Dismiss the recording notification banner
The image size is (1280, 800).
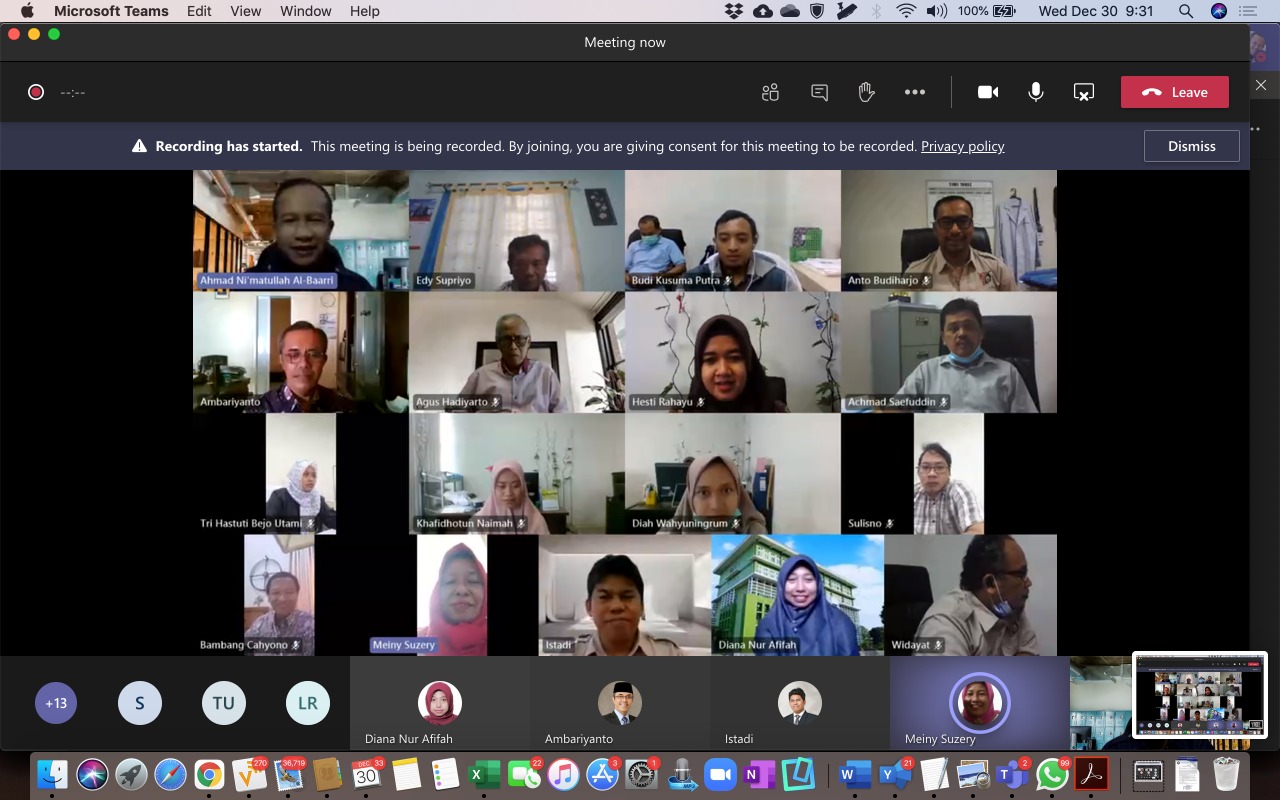click(x=1192, y=146)
